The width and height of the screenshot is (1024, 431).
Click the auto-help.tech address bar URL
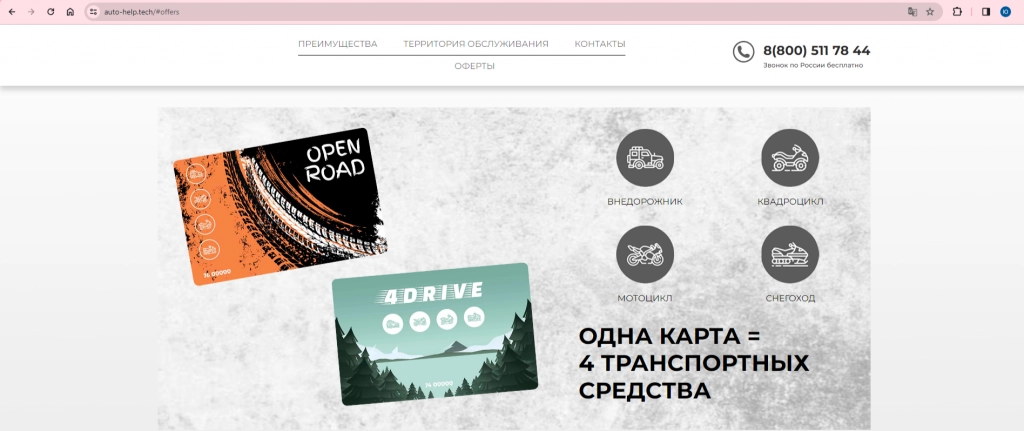point(142,12)
